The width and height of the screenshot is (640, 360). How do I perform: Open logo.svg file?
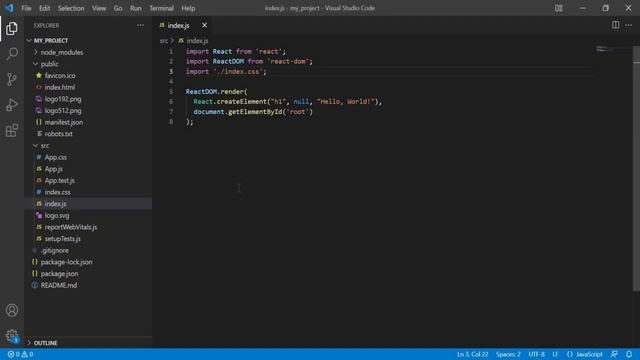[x=88, y=216]
